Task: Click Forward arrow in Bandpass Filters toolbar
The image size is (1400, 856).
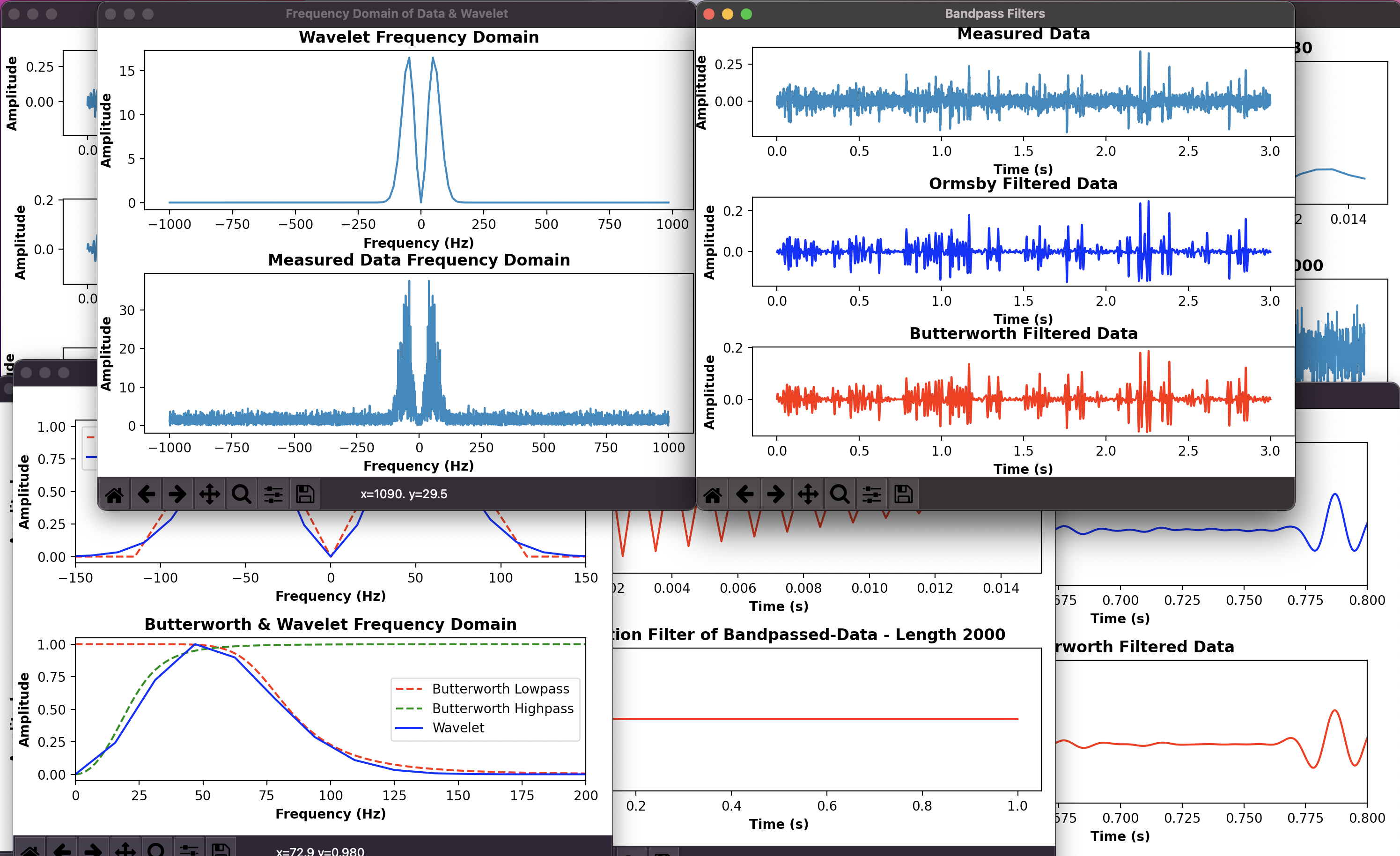Action: 776,494
